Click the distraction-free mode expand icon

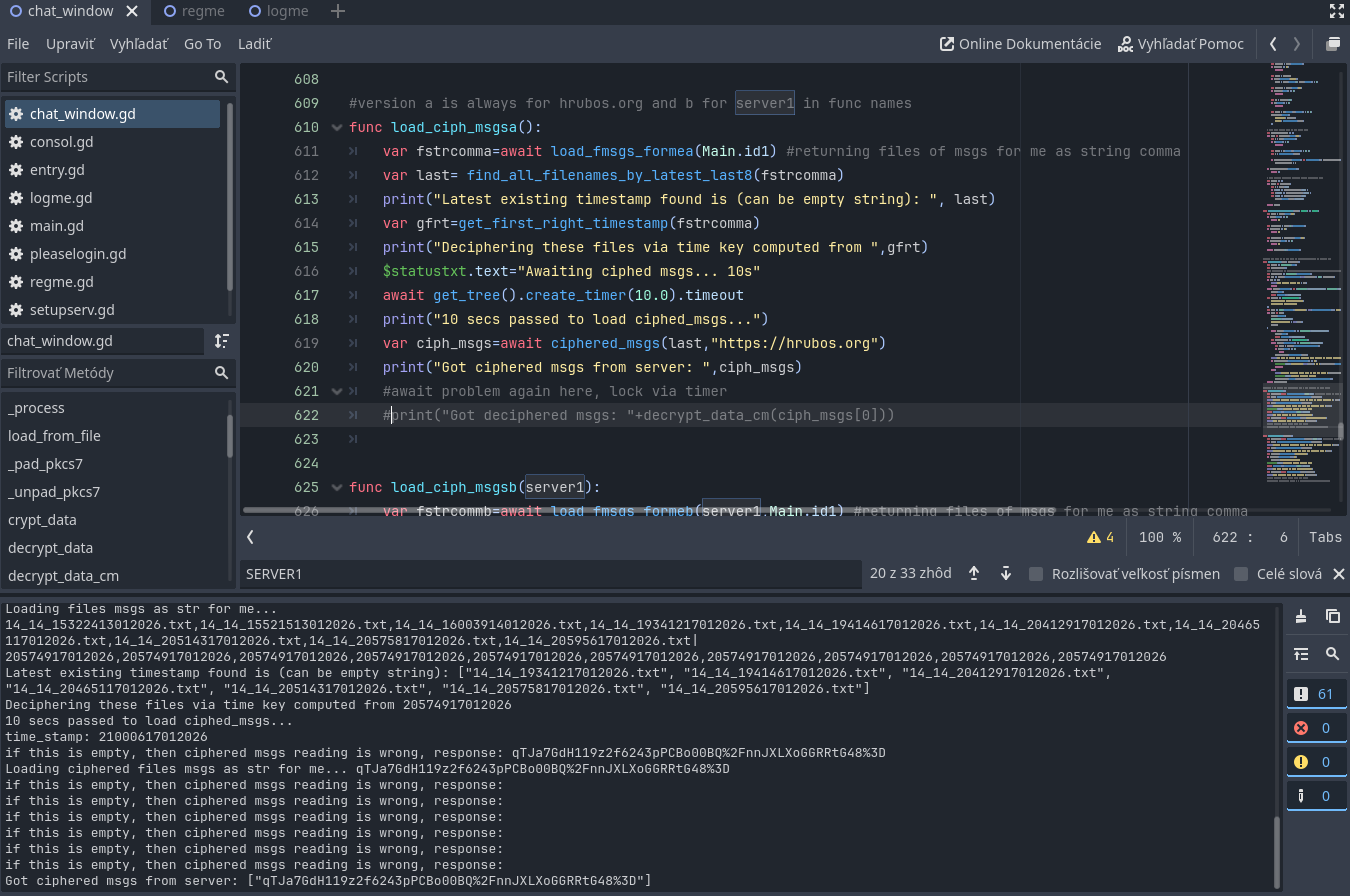point(1336,12)
